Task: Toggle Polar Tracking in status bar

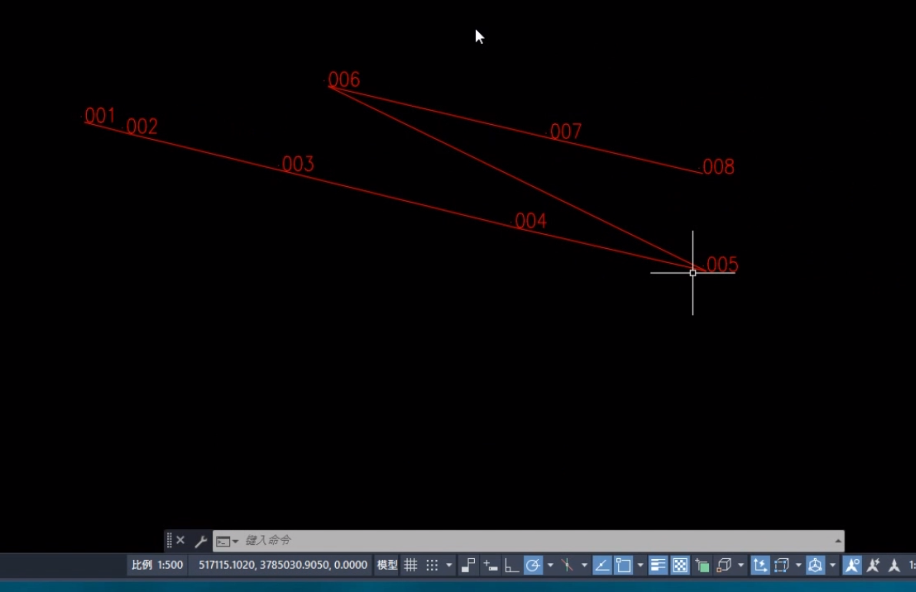Action: pos(534,565)
